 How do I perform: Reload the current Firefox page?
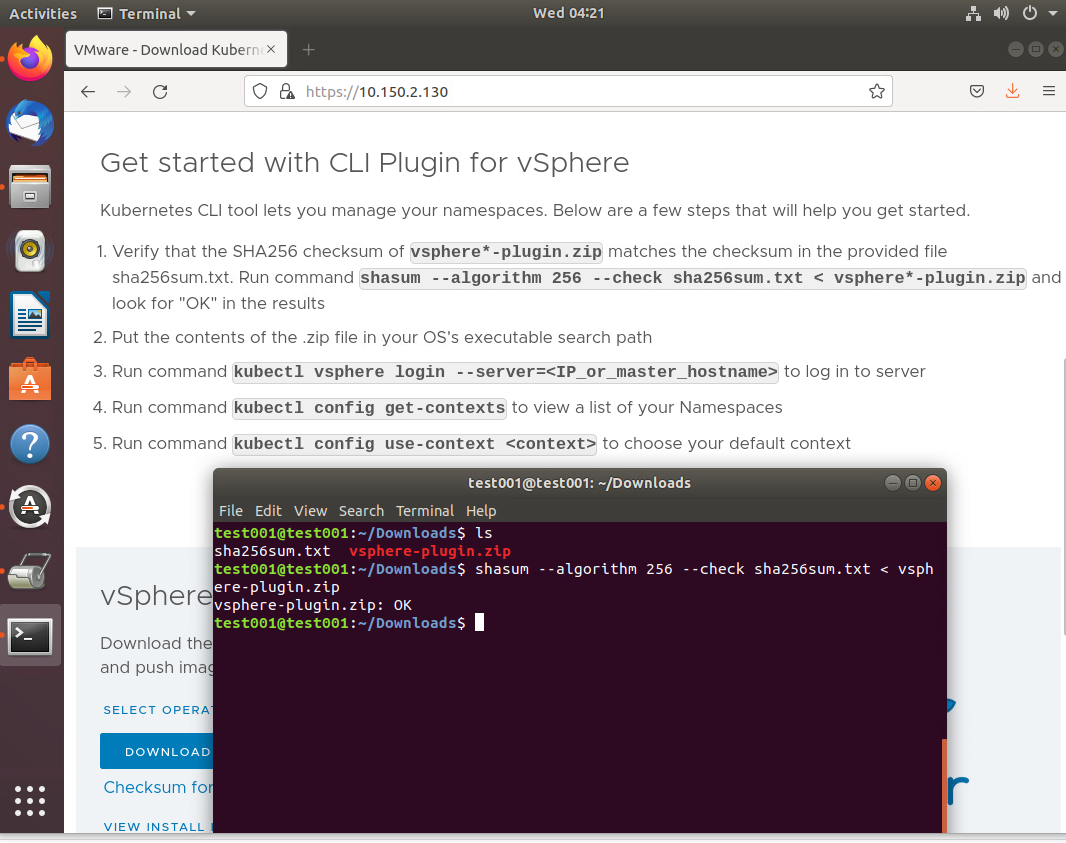160,92
